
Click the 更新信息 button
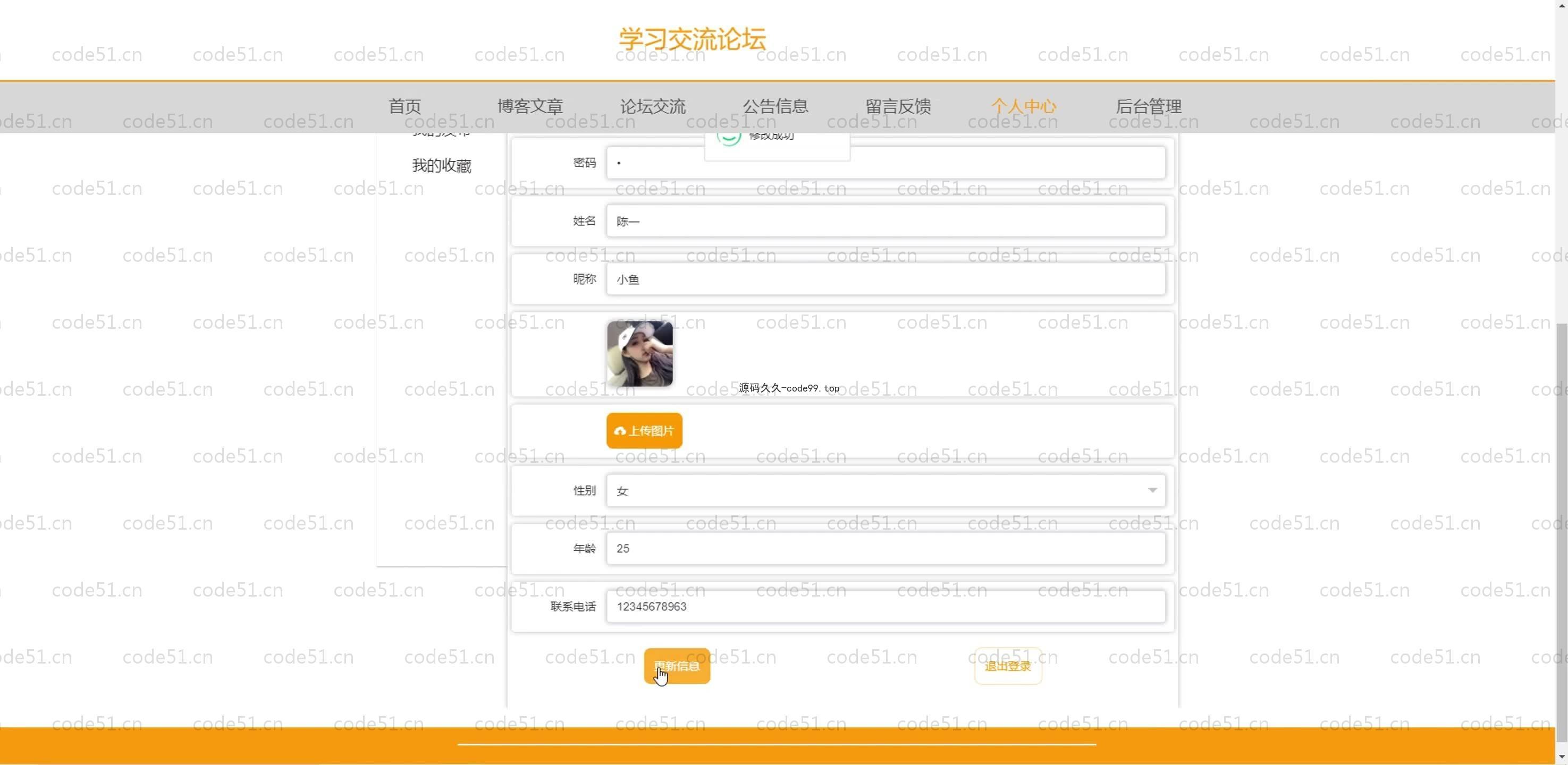click(677, 666)
